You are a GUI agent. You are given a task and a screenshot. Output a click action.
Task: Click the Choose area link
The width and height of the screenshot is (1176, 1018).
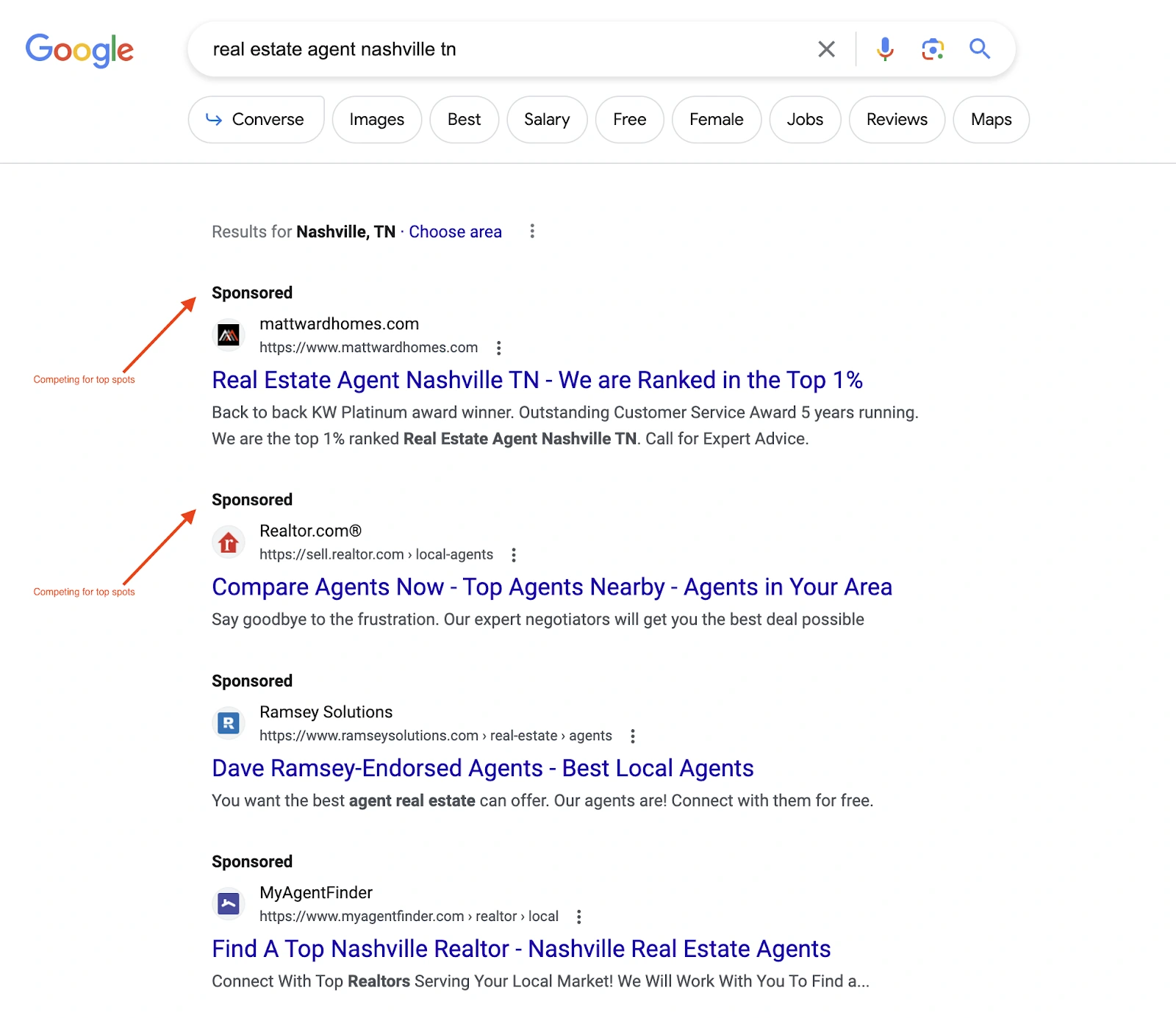click(455, 232)
